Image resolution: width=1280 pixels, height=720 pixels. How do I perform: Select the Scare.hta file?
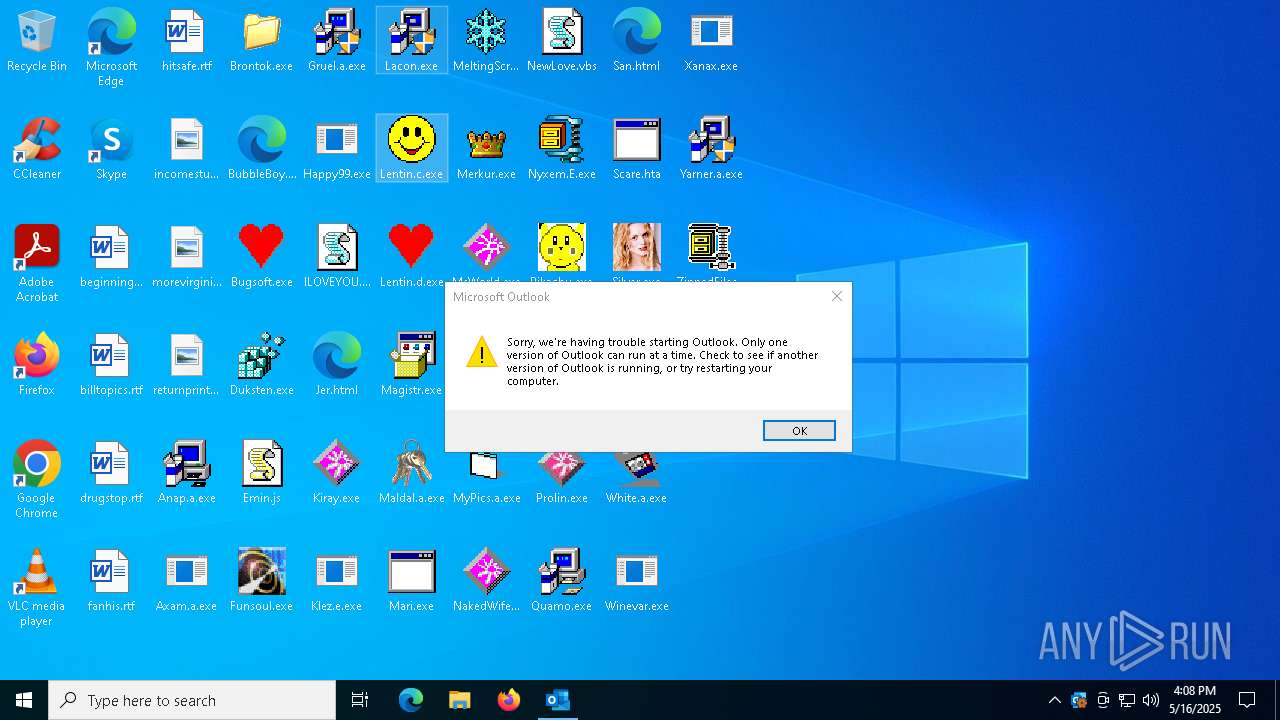[x=636, y=150]
